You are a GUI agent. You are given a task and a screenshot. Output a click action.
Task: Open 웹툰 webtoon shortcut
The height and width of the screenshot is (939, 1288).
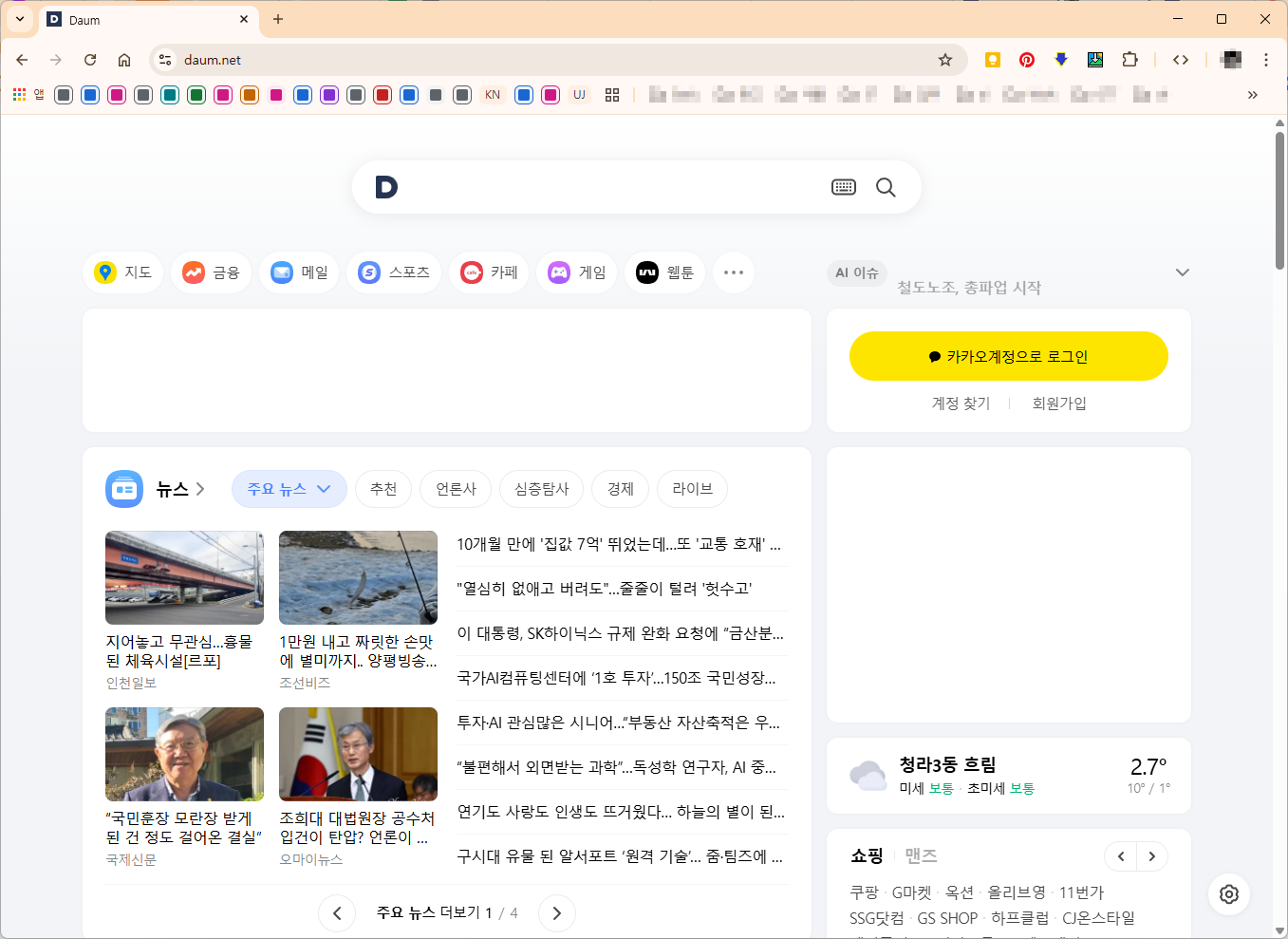click(664, 272)
